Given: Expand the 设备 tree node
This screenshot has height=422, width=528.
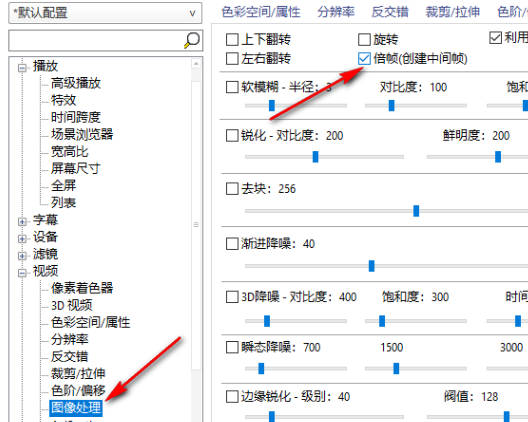Looking at the screenshot, I should pos(22,238).
